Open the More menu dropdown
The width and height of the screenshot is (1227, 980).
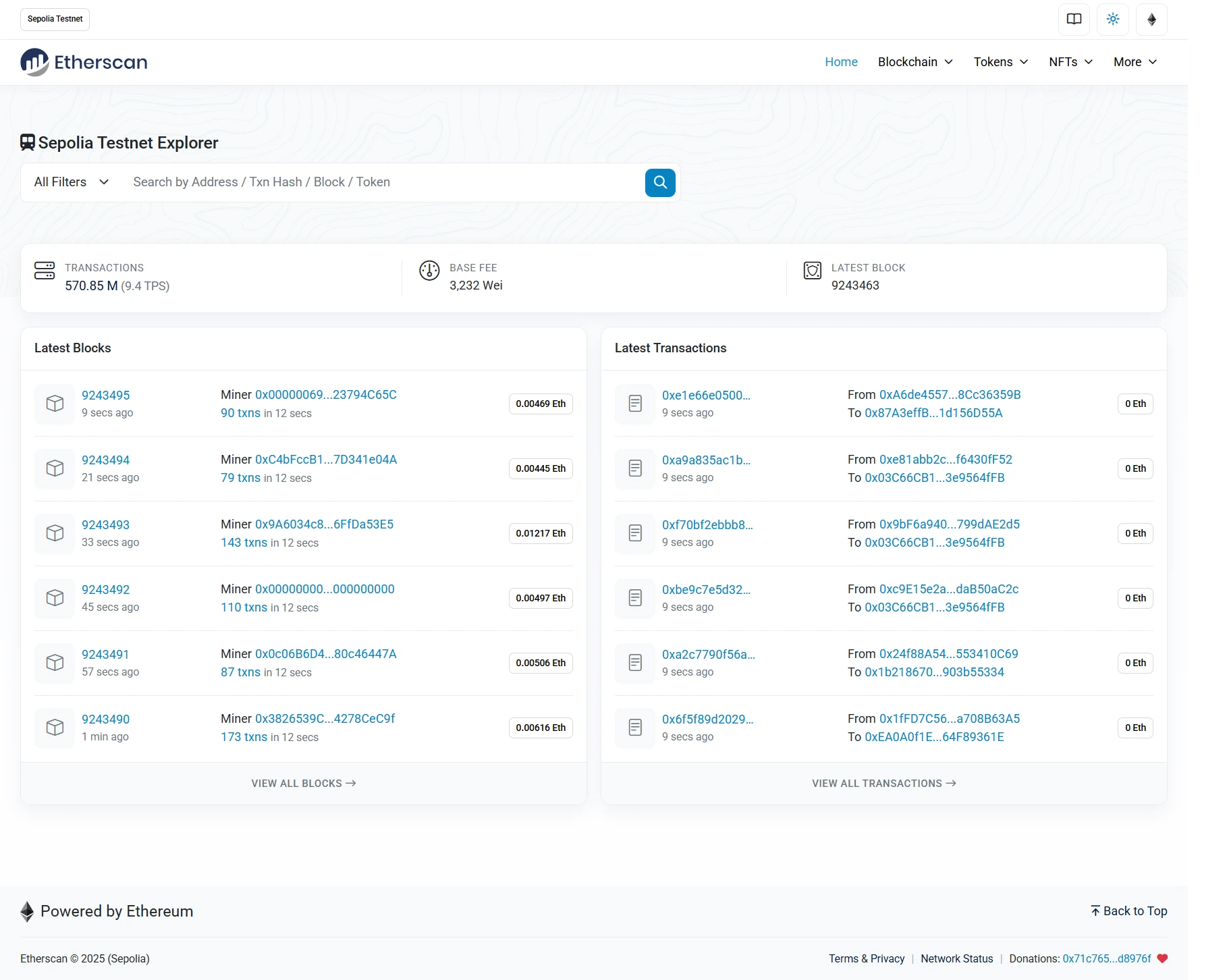(1135, 62)
